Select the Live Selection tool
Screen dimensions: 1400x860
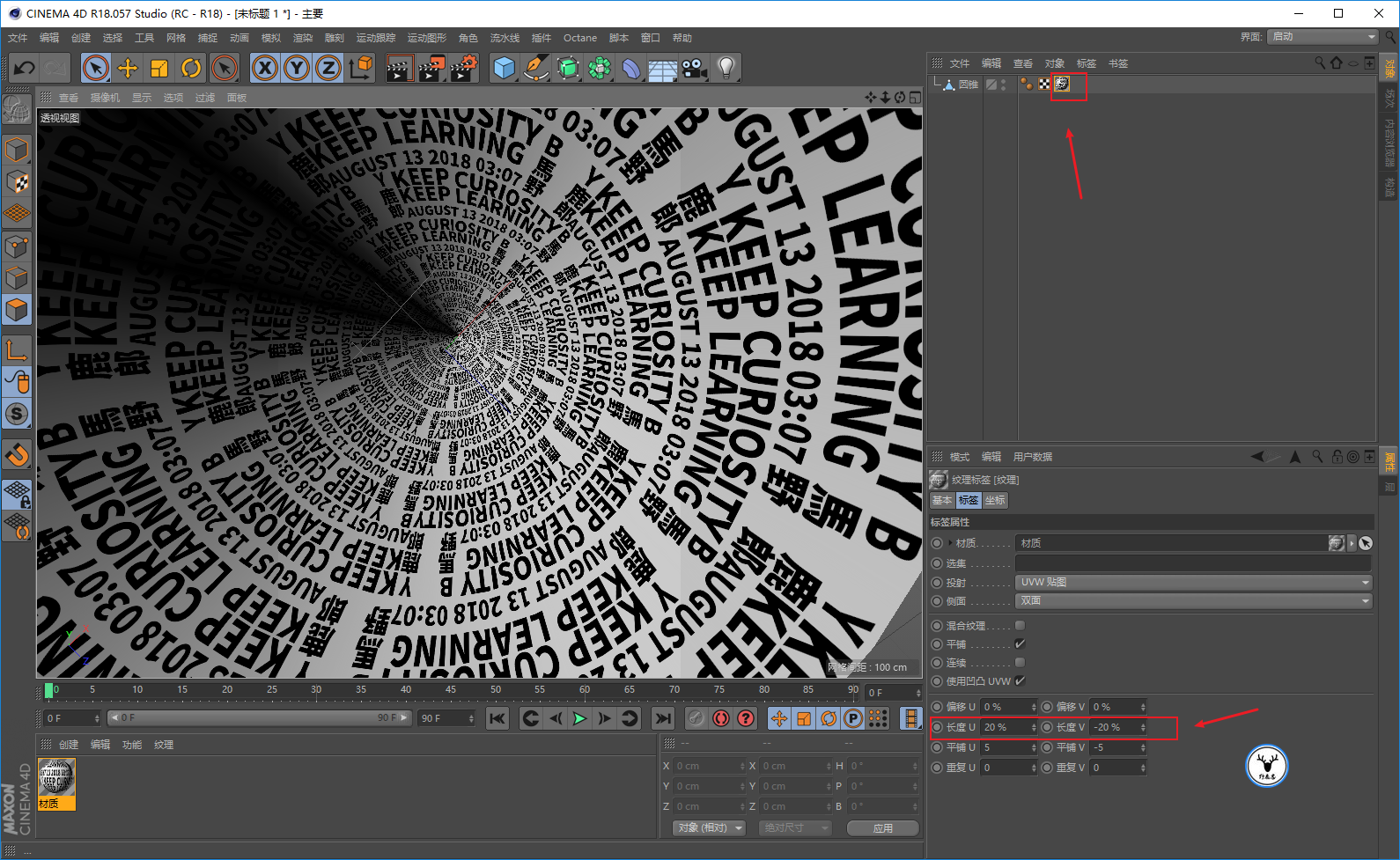pyautogui.click(x=96, y=68)
